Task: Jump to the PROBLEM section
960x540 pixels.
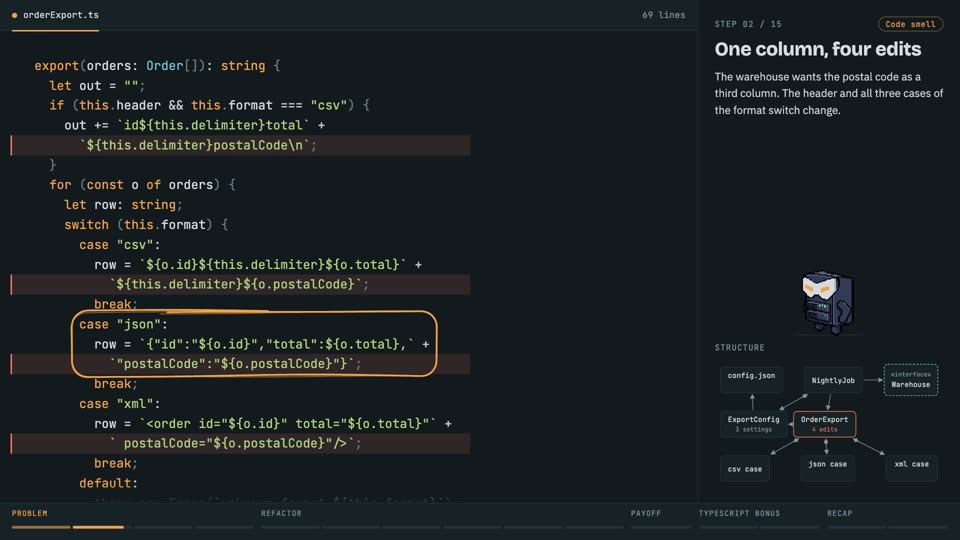Action: pos(29,513)
